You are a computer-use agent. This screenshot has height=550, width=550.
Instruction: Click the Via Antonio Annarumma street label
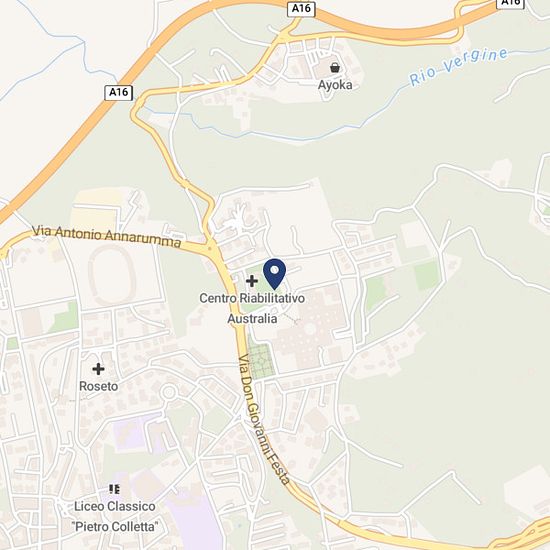[x=106, y=236]
